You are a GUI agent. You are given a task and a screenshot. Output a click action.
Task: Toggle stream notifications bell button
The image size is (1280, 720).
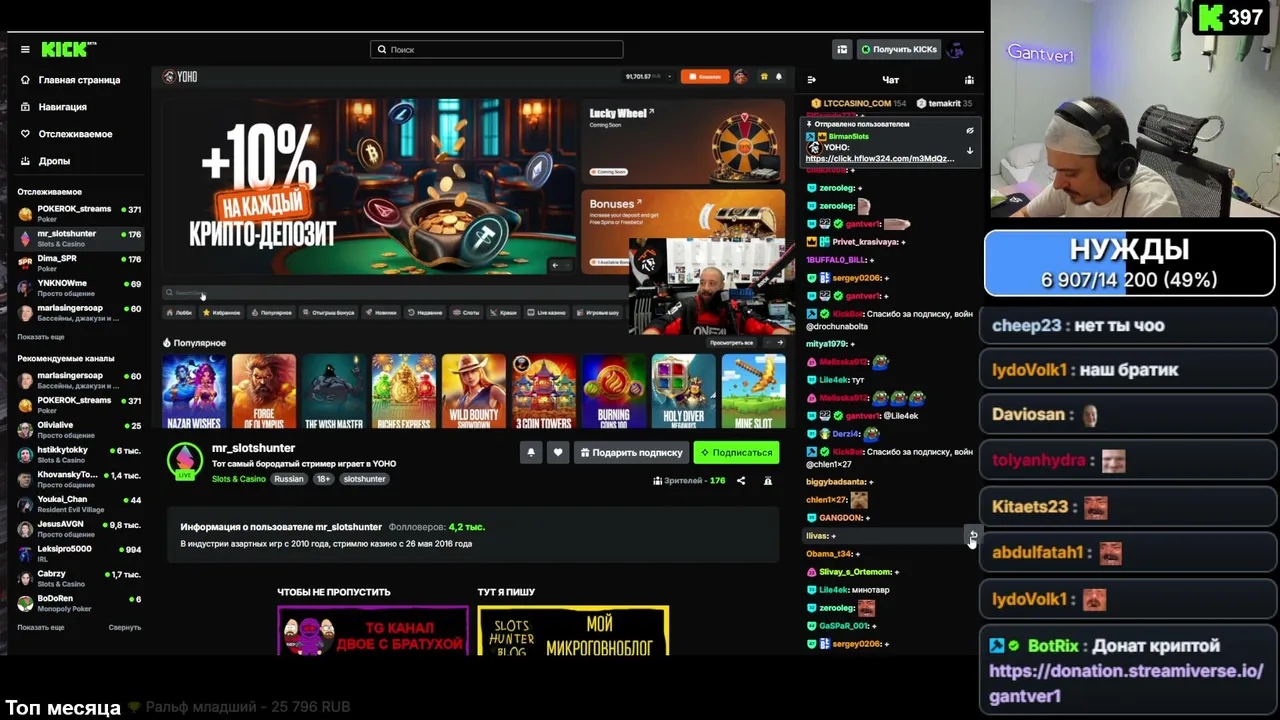[x=531, y=453]
